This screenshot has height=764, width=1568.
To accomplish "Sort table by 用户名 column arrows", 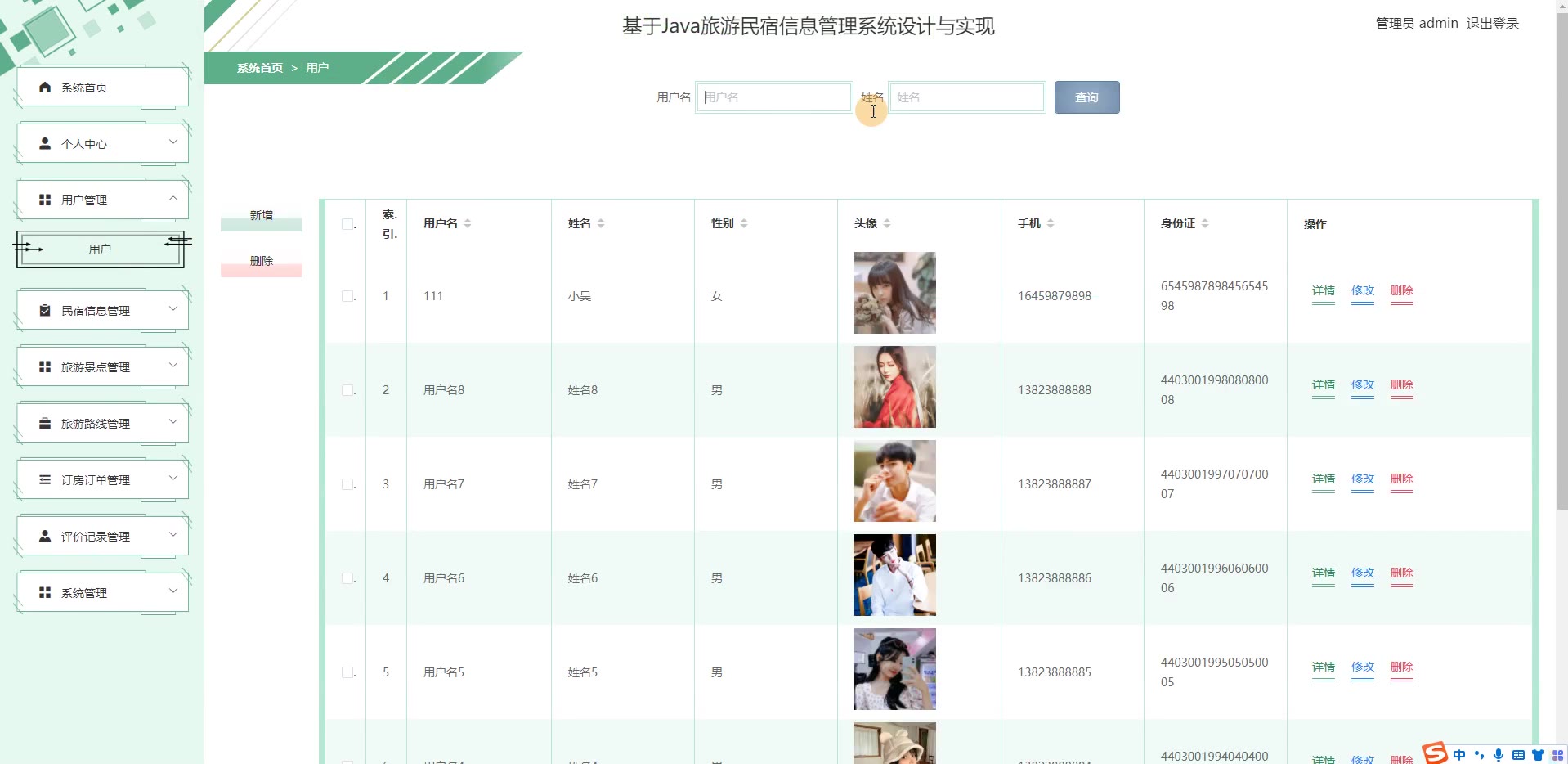I will coord(468,223).
